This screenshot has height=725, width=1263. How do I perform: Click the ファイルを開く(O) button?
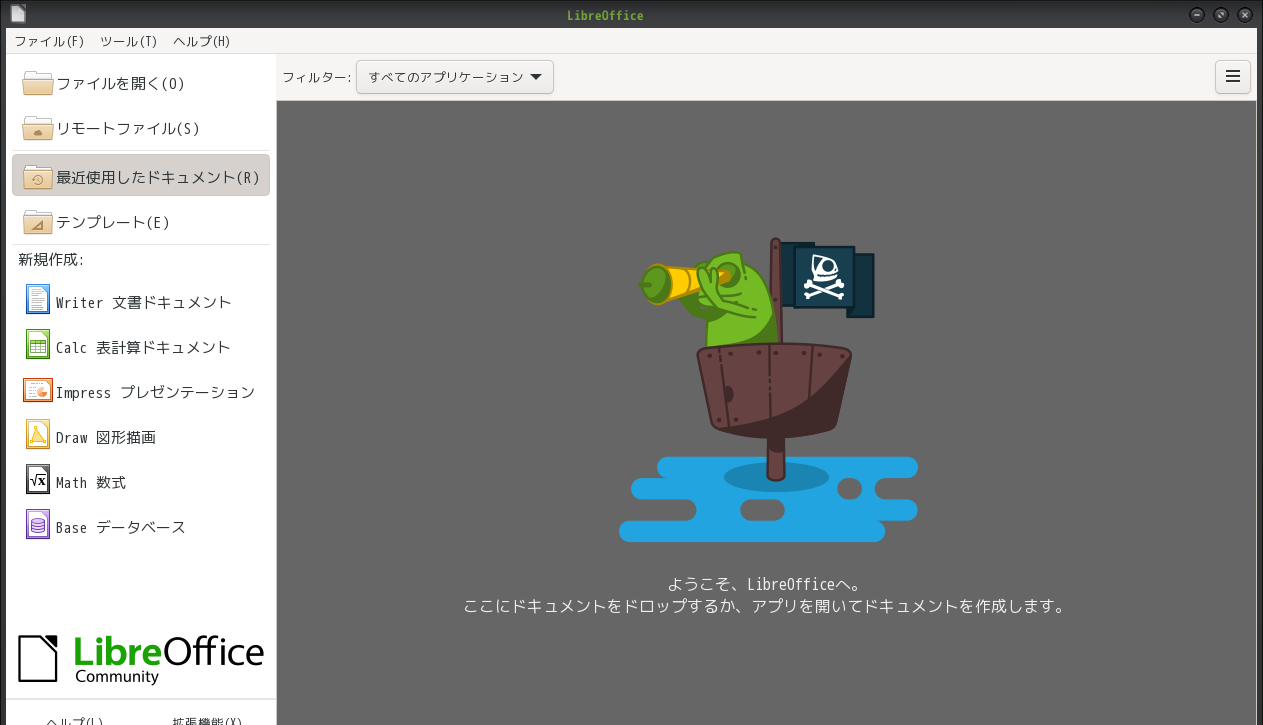(141, 84)
